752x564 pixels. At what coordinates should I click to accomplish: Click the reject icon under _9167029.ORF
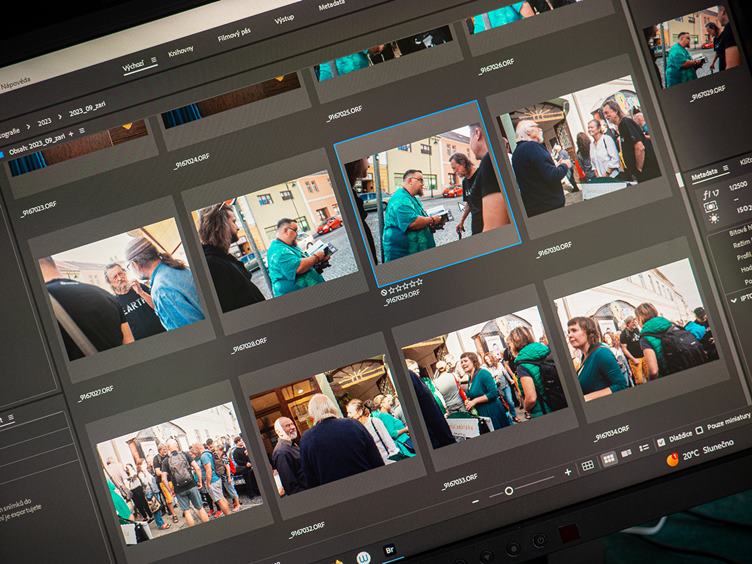tap(384, 292)
